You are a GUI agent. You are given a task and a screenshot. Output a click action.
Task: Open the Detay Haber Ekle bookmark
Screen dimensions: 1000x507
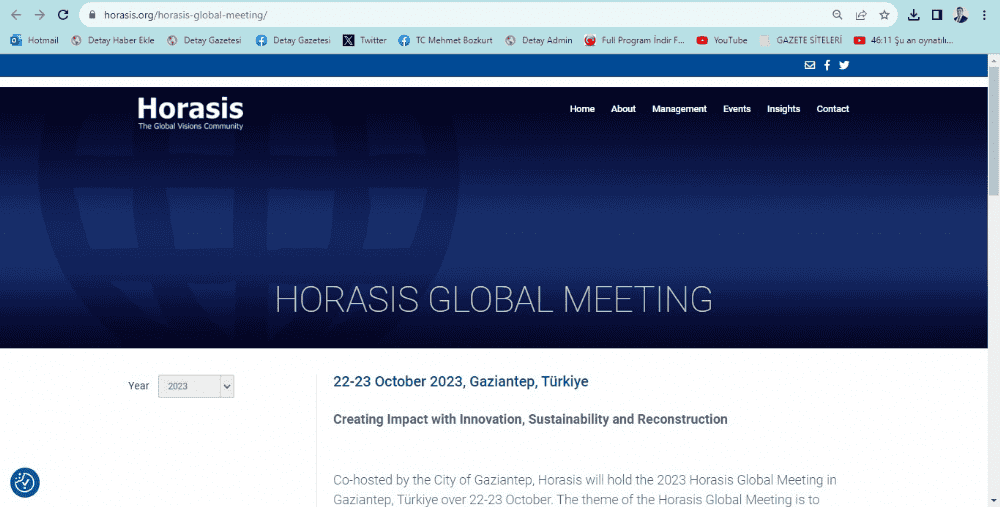(113, 40)
